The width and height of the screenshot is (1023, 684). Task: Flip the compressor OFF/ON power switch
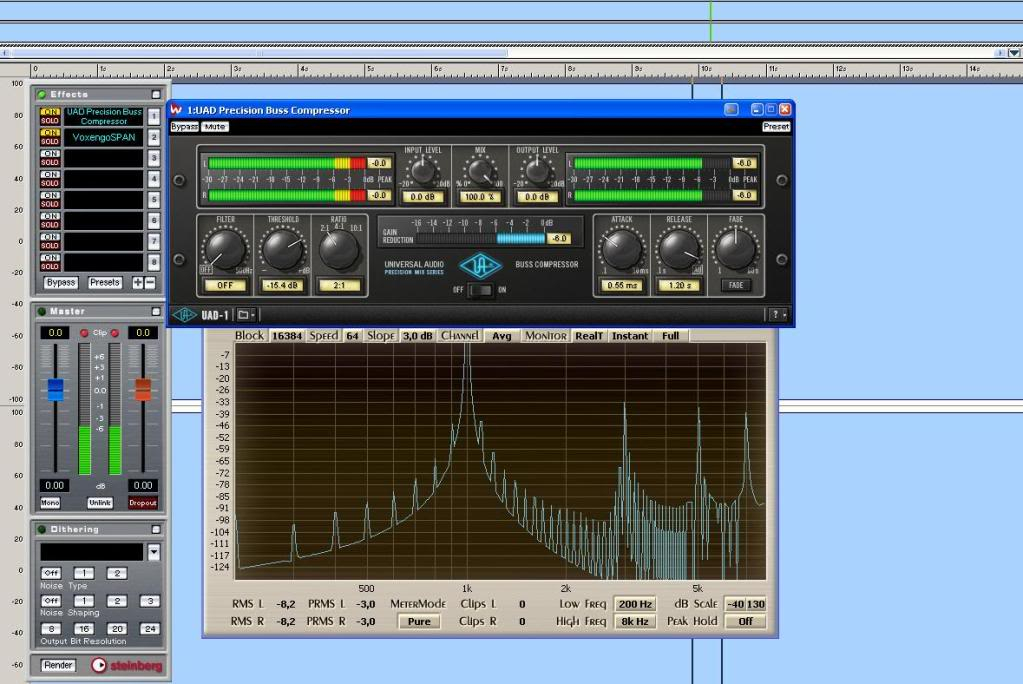[482, 290]
